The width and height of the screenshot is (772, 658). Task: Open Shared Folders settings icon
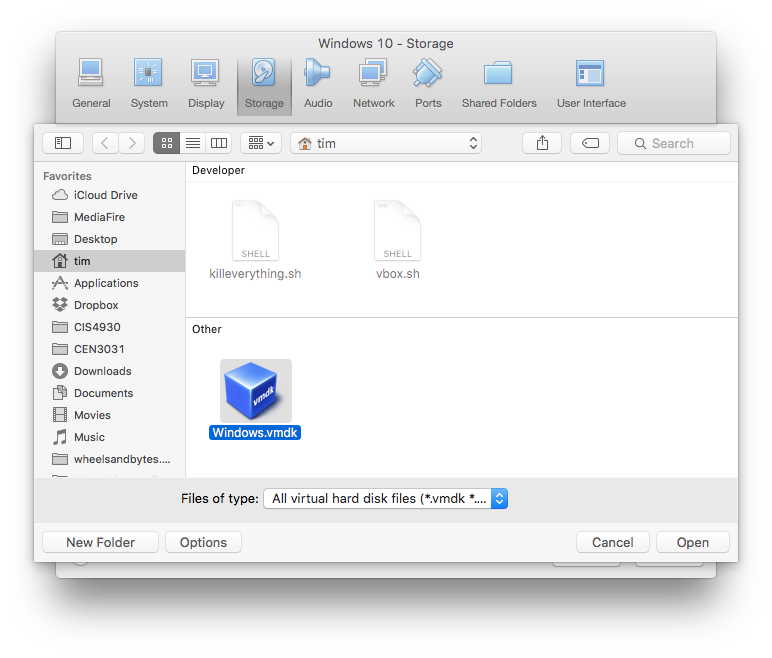pos(499,84)
